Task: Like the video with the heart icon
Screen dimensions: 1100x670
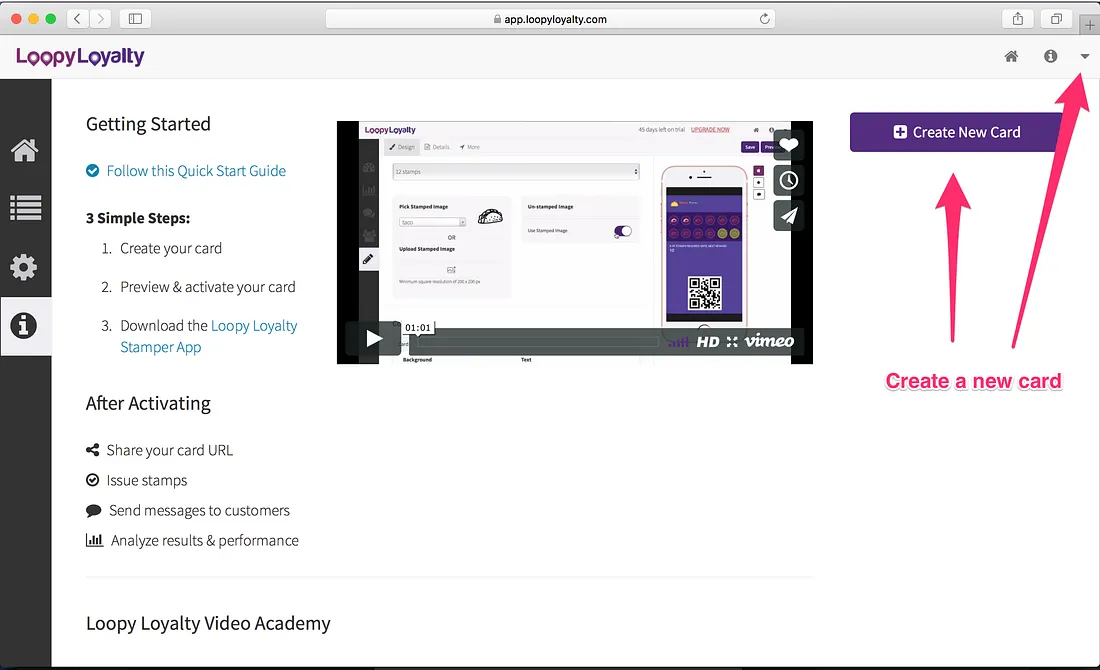Action: [789, 145]
